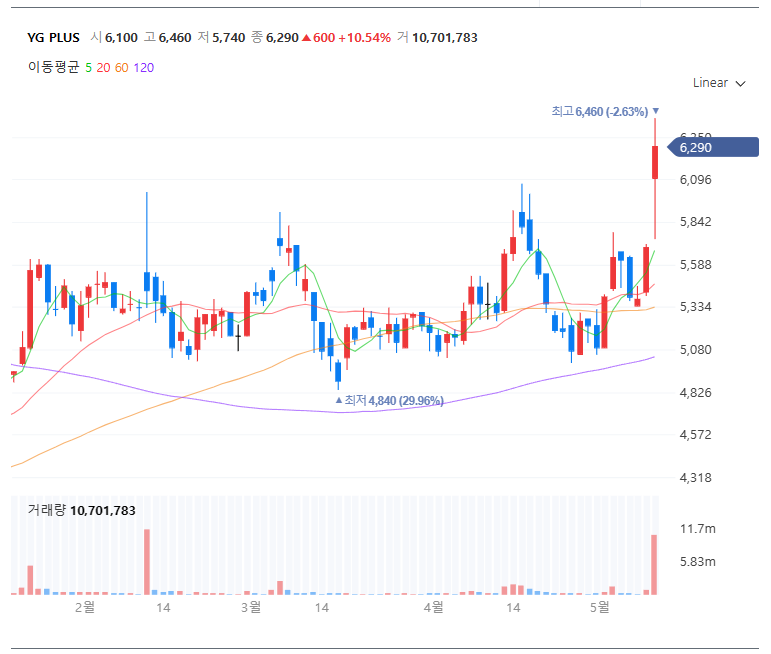This screenshot has height=654, width=771.
Task: Click the current price tag 6,290
Action: tap(713, 148)
